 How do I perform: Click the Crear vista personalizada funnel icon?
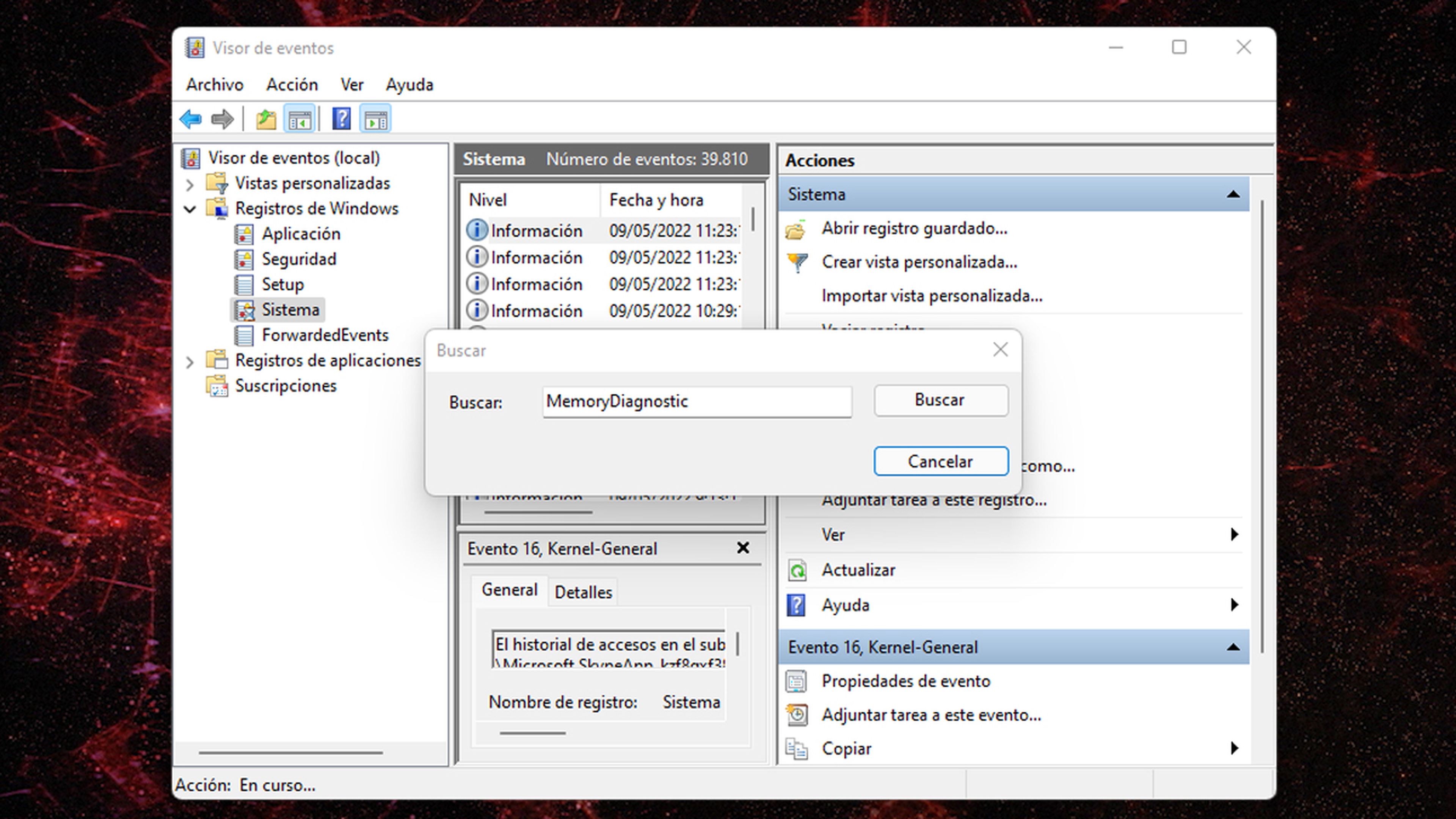pyautogui.click(x=797, y=262)
